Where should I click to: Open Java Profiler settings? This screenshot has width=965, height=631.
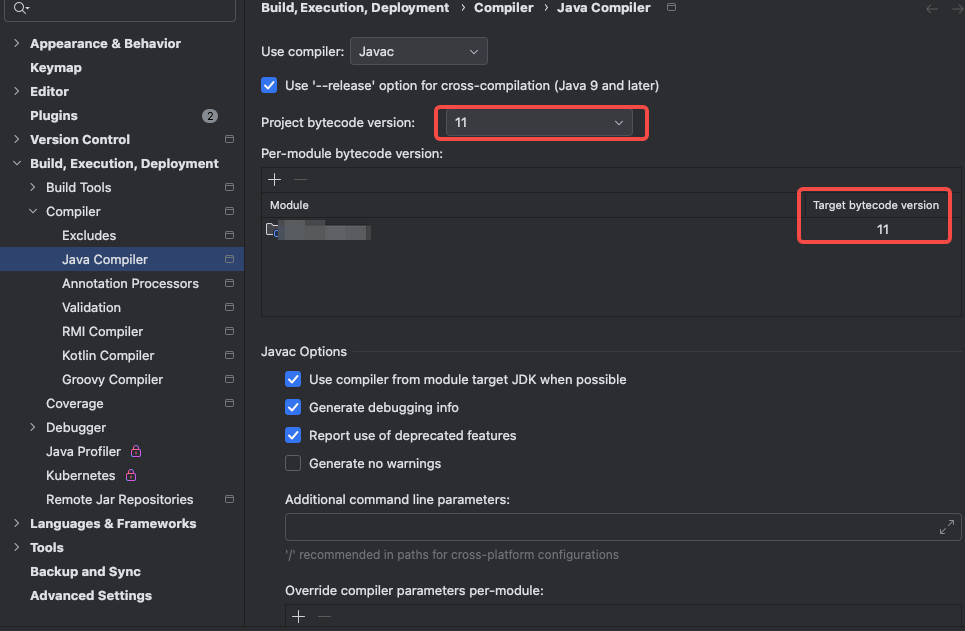[x=83, y=451]
